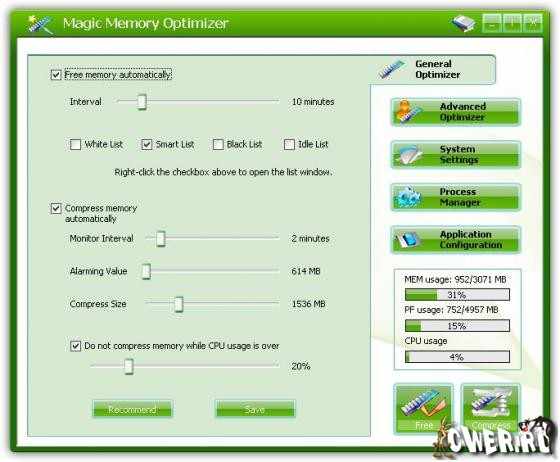The width and height of the screenshot is (560, 462).
Task: Open the General Optimizer tab
Action: (x=433, y=69)
